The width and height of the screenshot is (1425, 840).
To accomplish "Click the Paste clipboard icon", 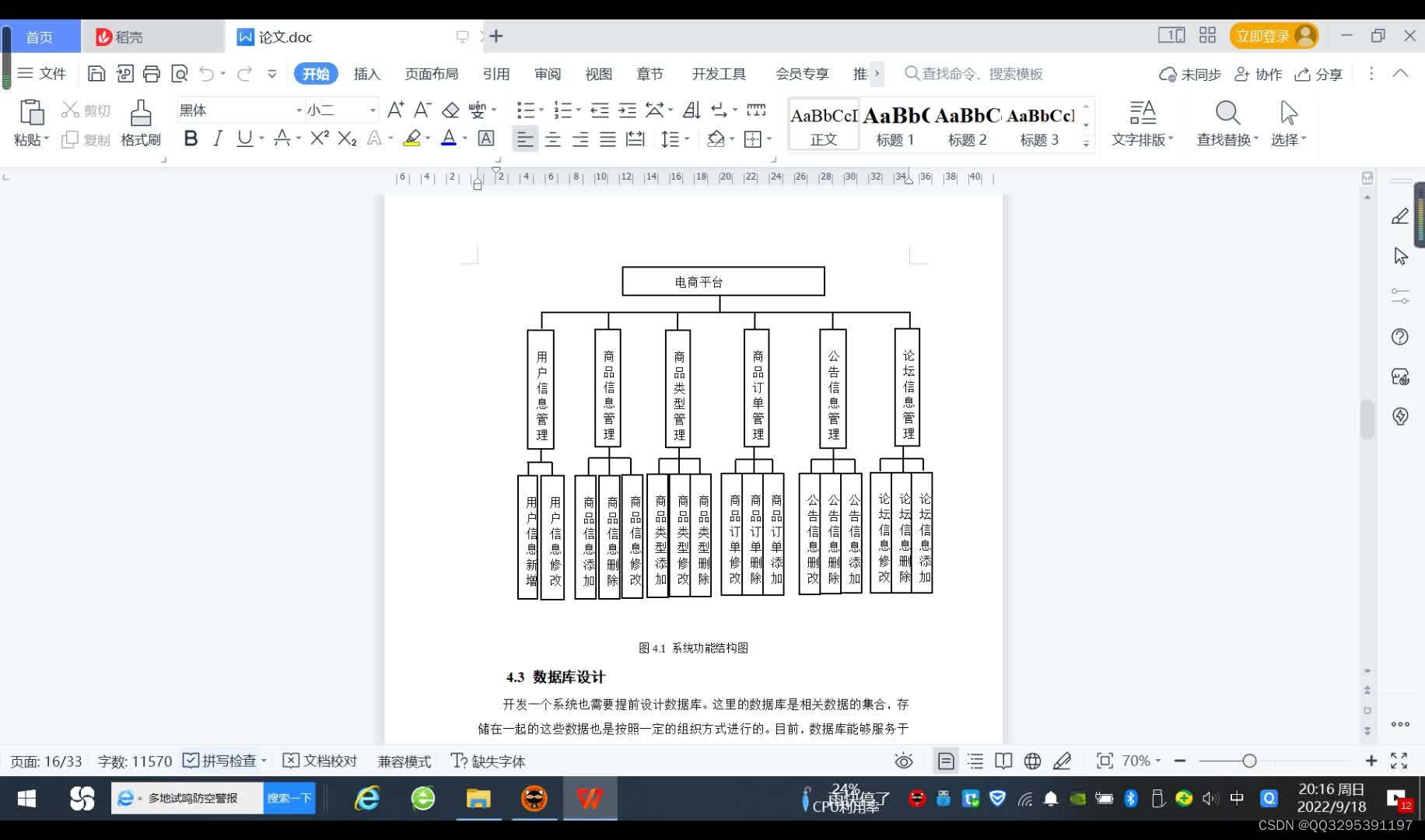I will click(31, 113).
